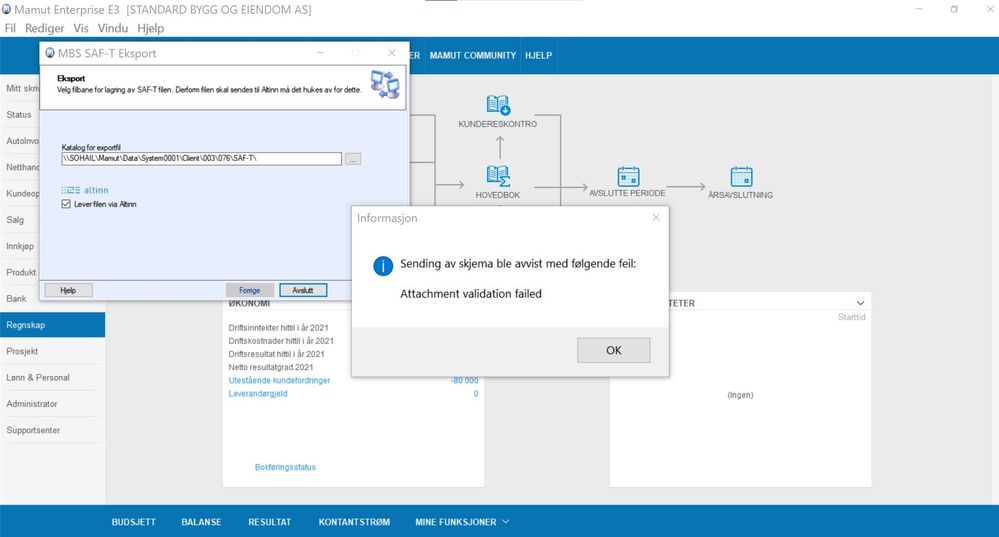The image size is (999, 537).
Task: Click the Hjelp button in SAF-T dialog
Action: tap(68, 290)
